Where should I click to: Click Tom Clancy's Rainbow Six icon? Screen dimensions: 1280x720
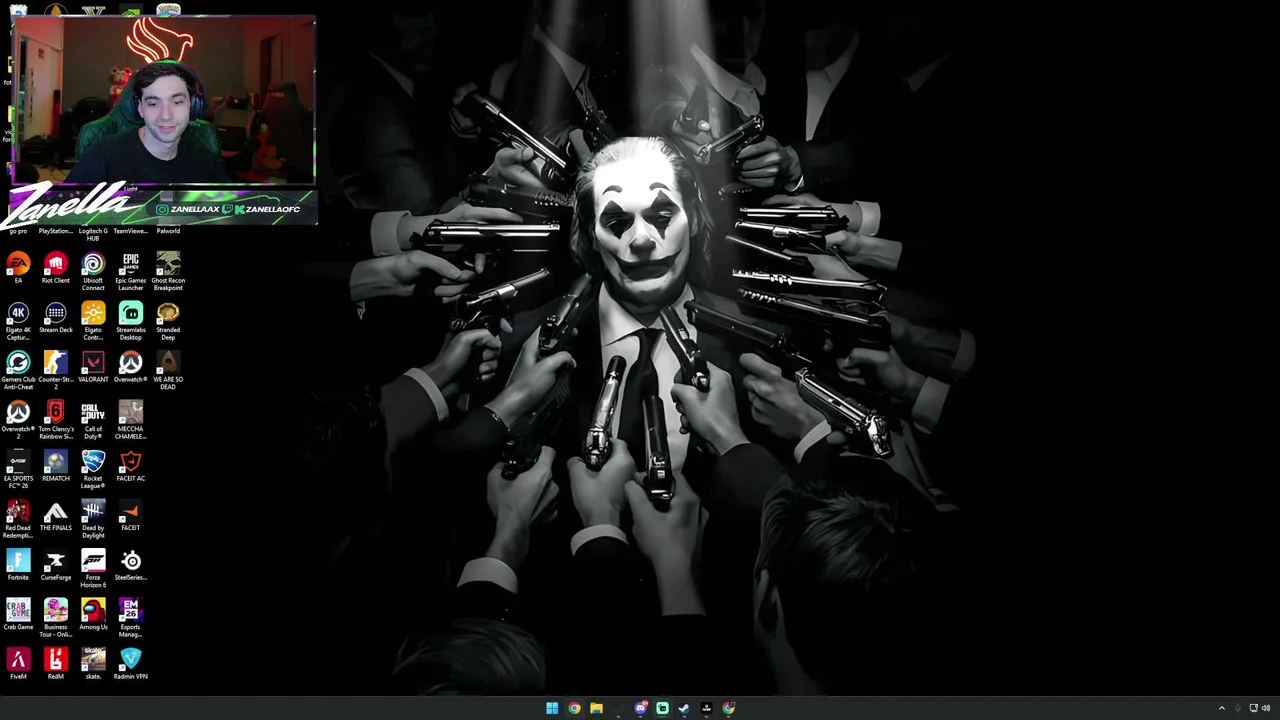click(56, 420)
